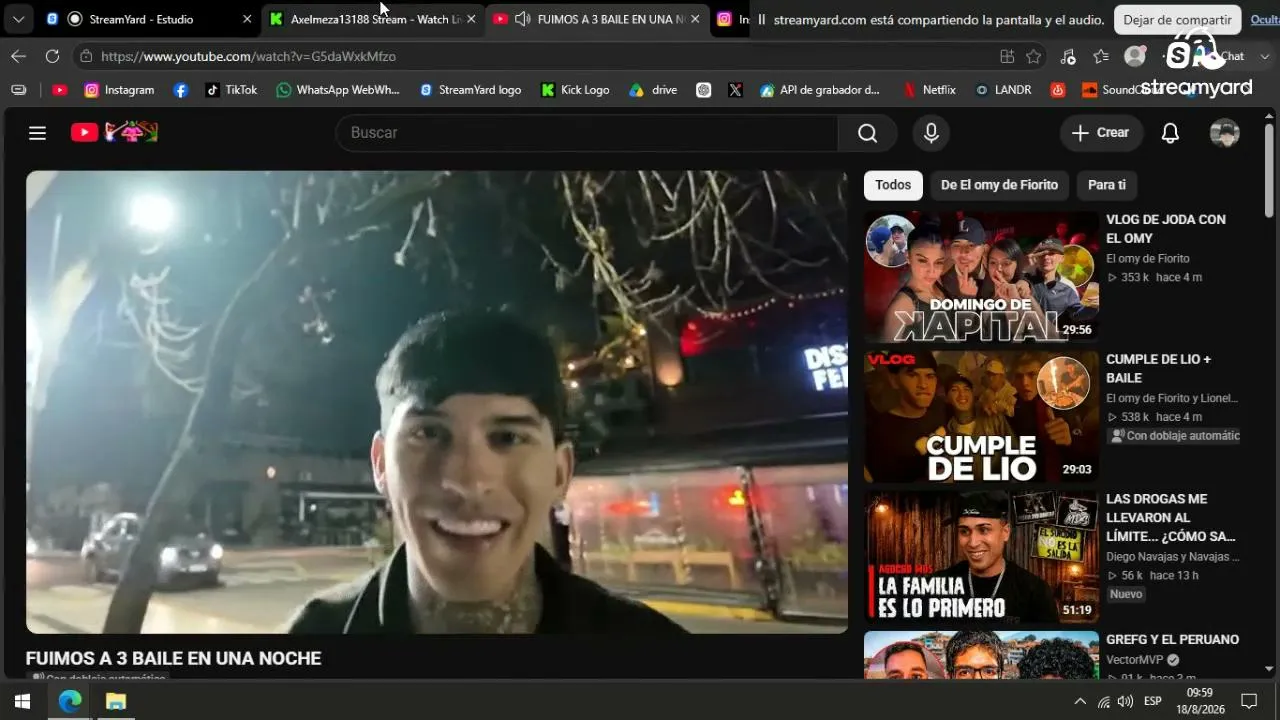Open the Kick Logo bookmark
The image size is (1280, 720).
[575, 90]
